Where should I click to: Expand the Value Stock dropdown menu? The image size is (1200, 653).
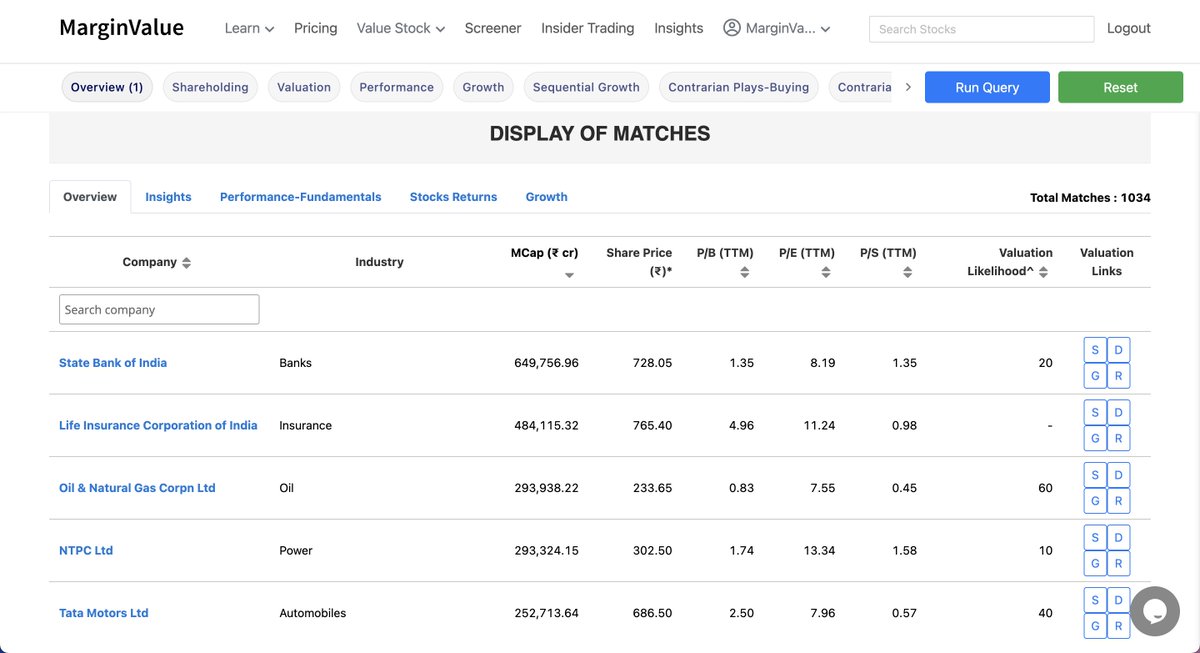pos(401,28)
